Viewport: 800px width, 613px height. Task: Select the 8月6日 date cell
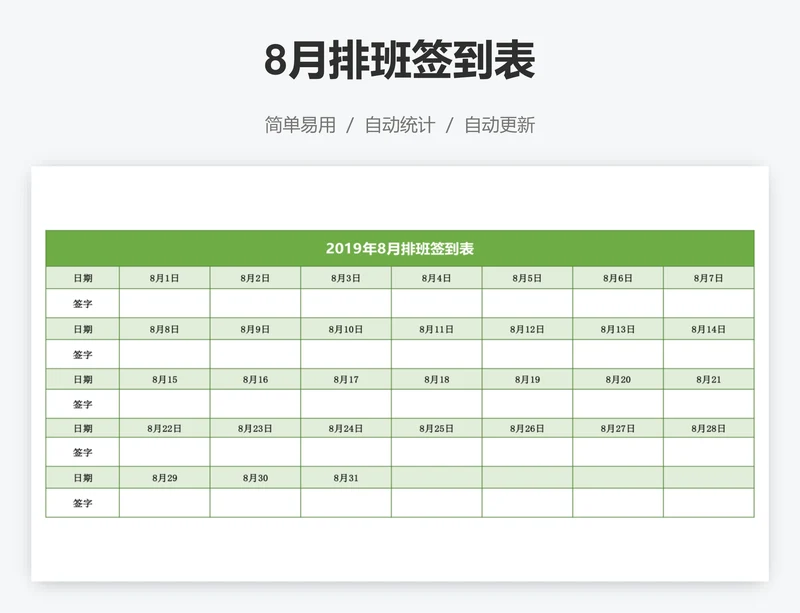point(618,278)
